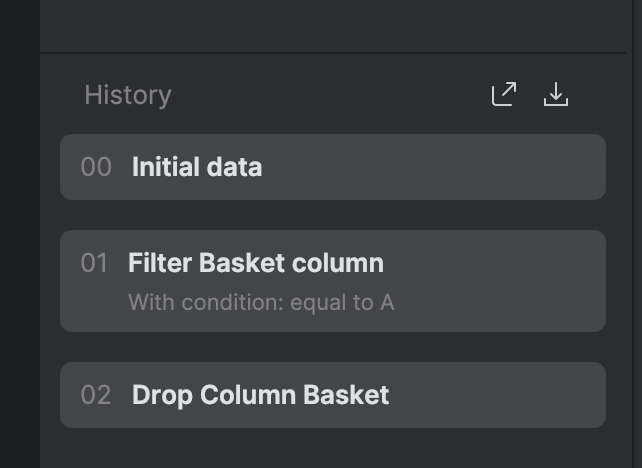Click the 'Filter Basket column' title text
This screenshot has width=642, height=468.
(x=256, y=264)
